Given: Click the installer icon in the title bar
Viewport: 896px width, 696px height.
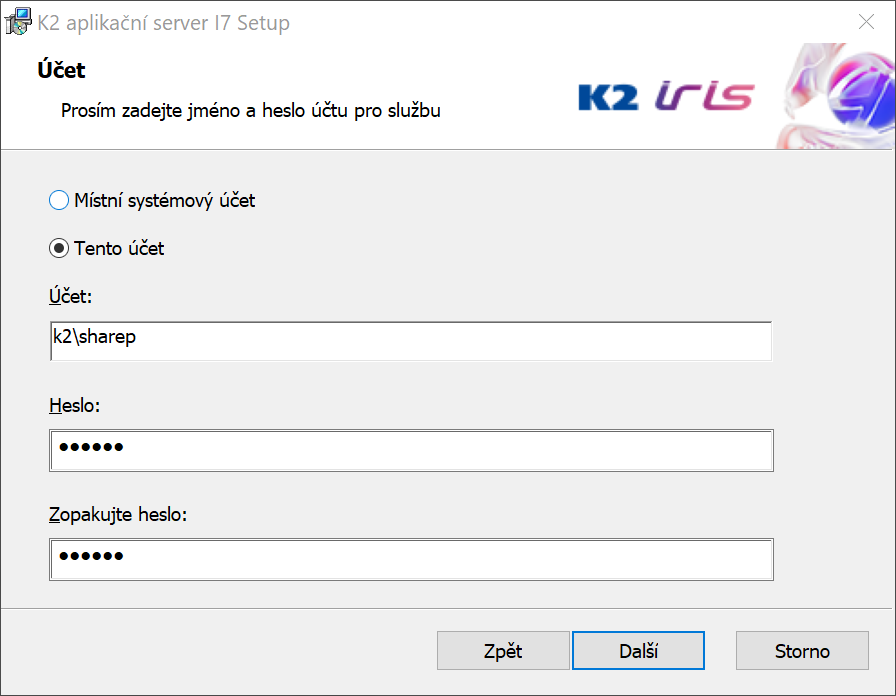Looking at the screenshot, I should pyautogui.click(x=17, y=22).
